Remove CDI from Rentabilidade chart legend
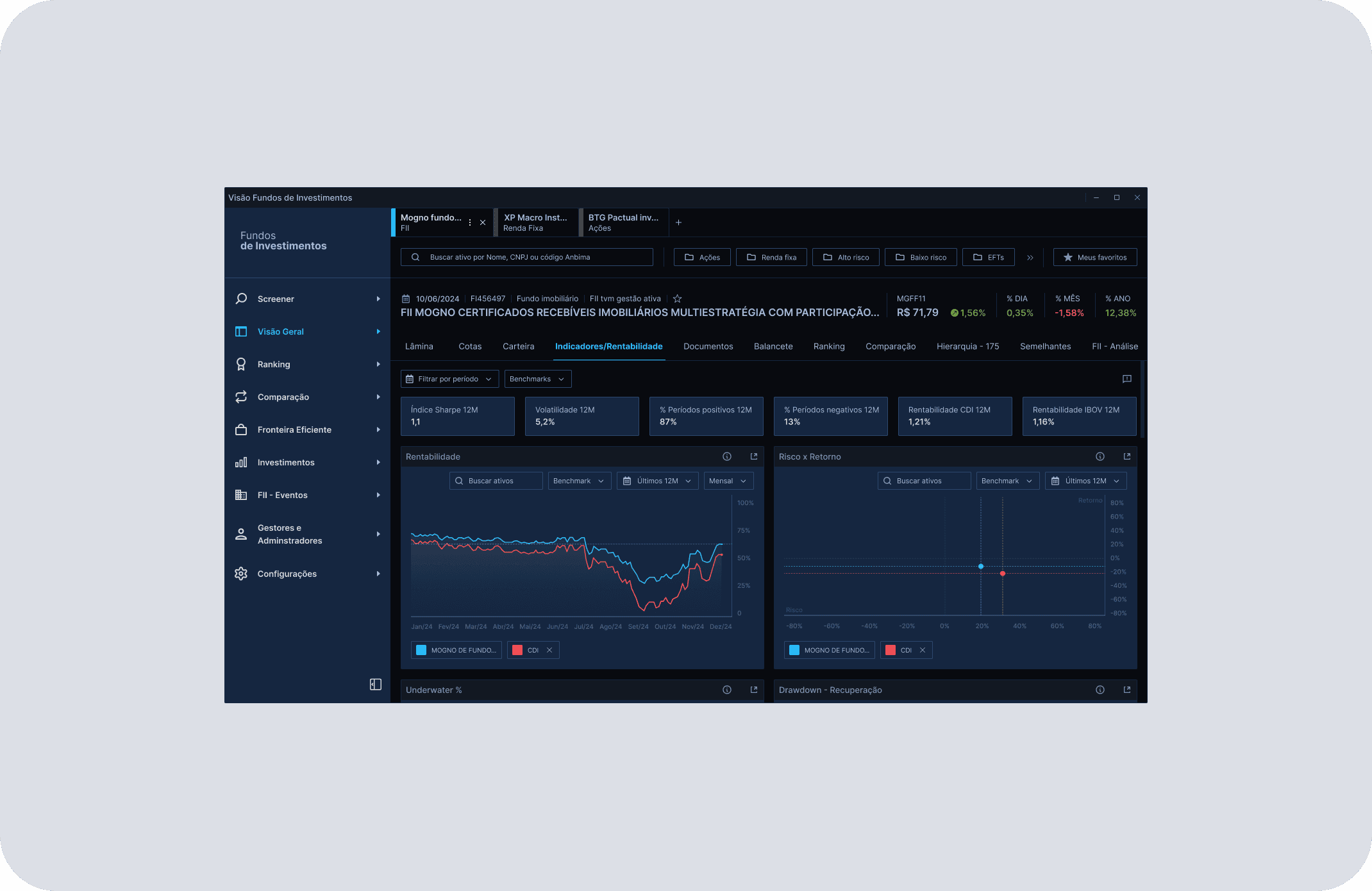 [549, 650]
